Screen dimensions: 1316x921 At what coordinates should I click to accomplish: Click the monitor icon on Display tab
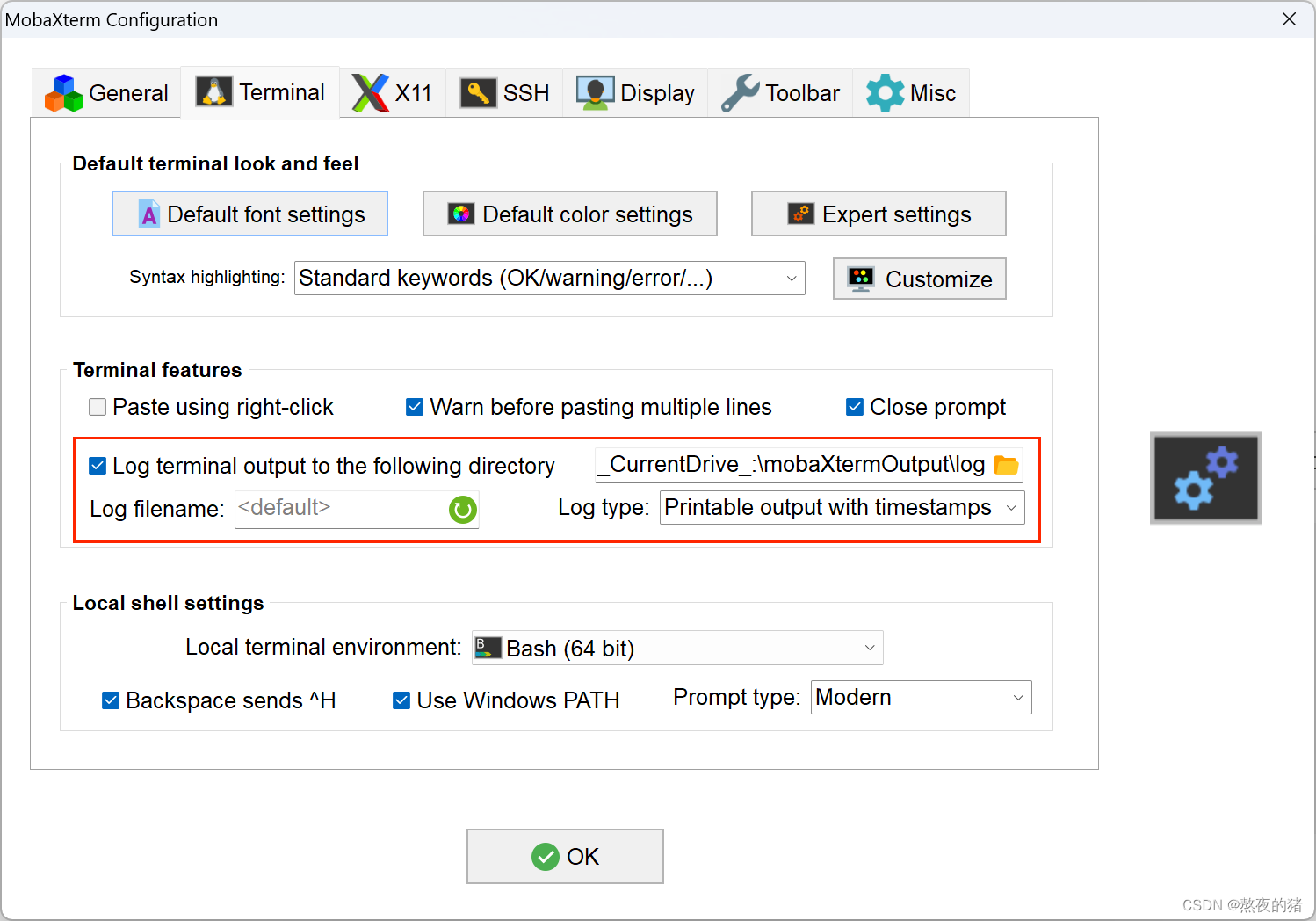(x=595, y=93)
